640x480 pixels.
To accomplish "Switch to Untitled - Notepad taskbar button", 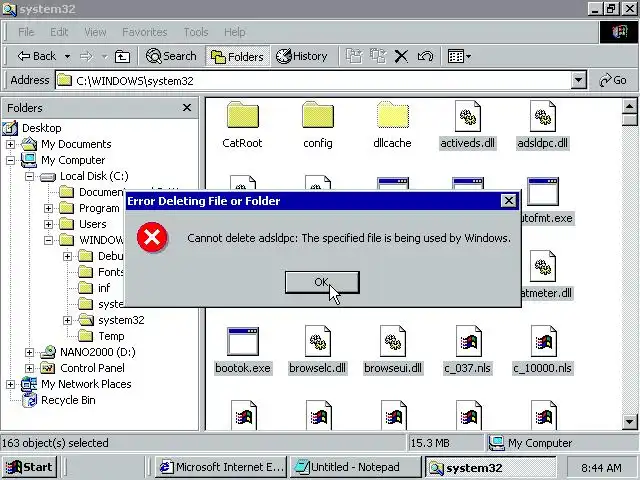I will [x=355, y=467].
